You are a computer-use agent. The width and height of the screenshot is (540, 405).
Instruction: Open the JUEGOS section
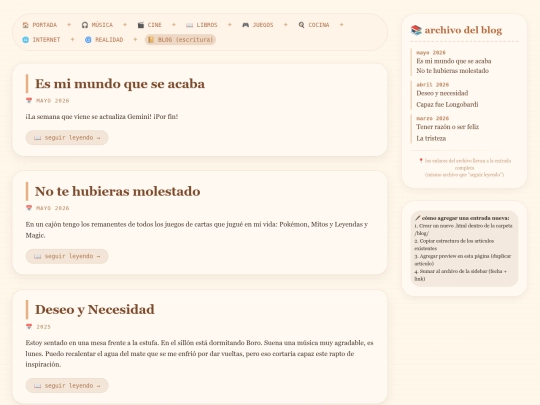click(258, 25)
